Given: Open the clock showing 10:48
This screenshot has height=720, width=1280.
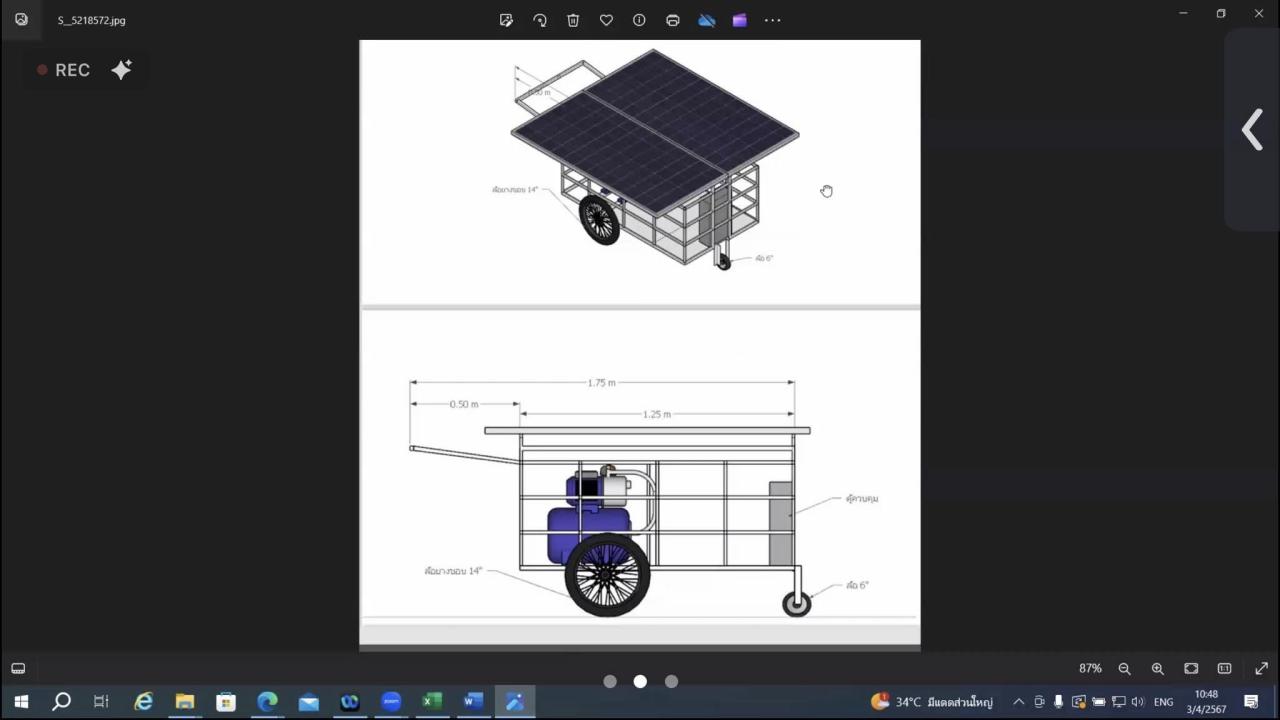Looking at the screenshot, I should pyautogui.click(x=1206, y=702).
